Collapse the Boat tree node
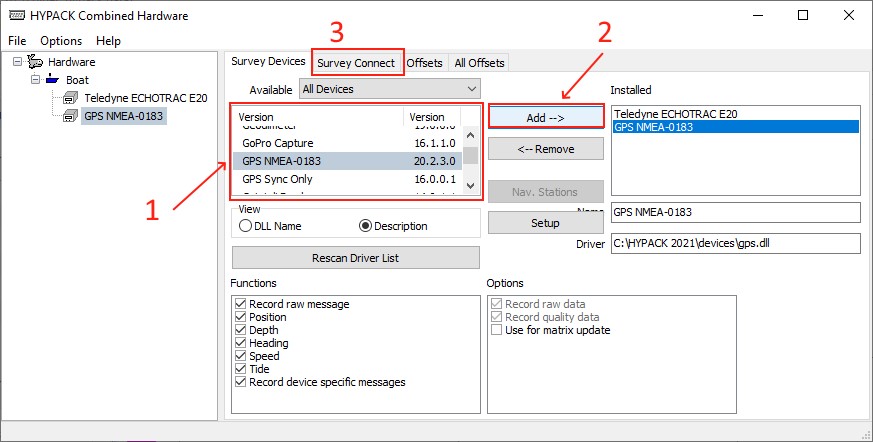 36,80
